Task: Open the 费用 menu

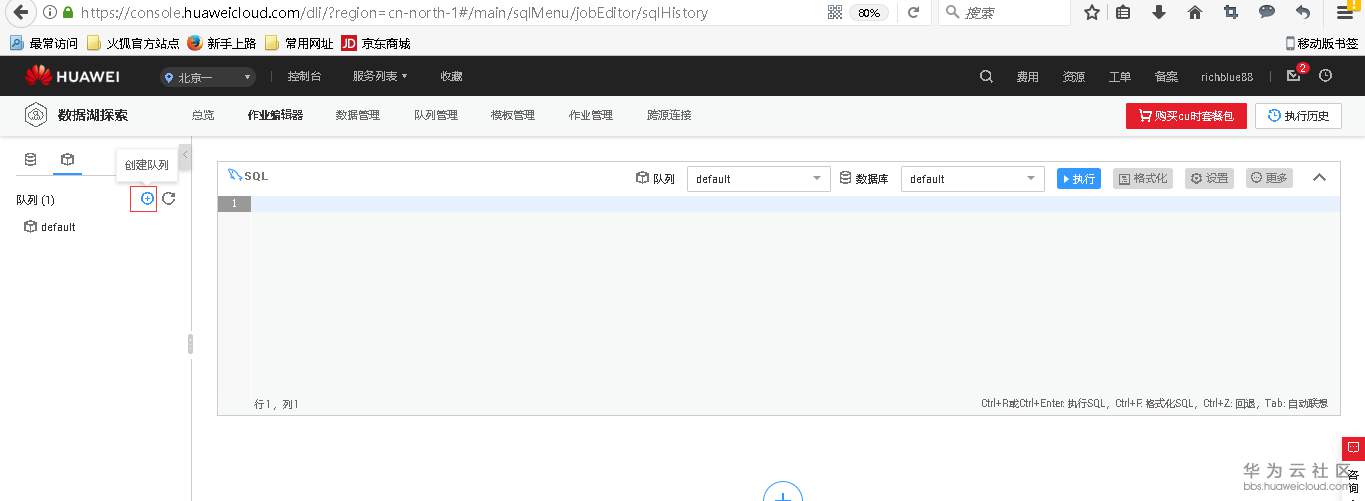Action: 1028,77
